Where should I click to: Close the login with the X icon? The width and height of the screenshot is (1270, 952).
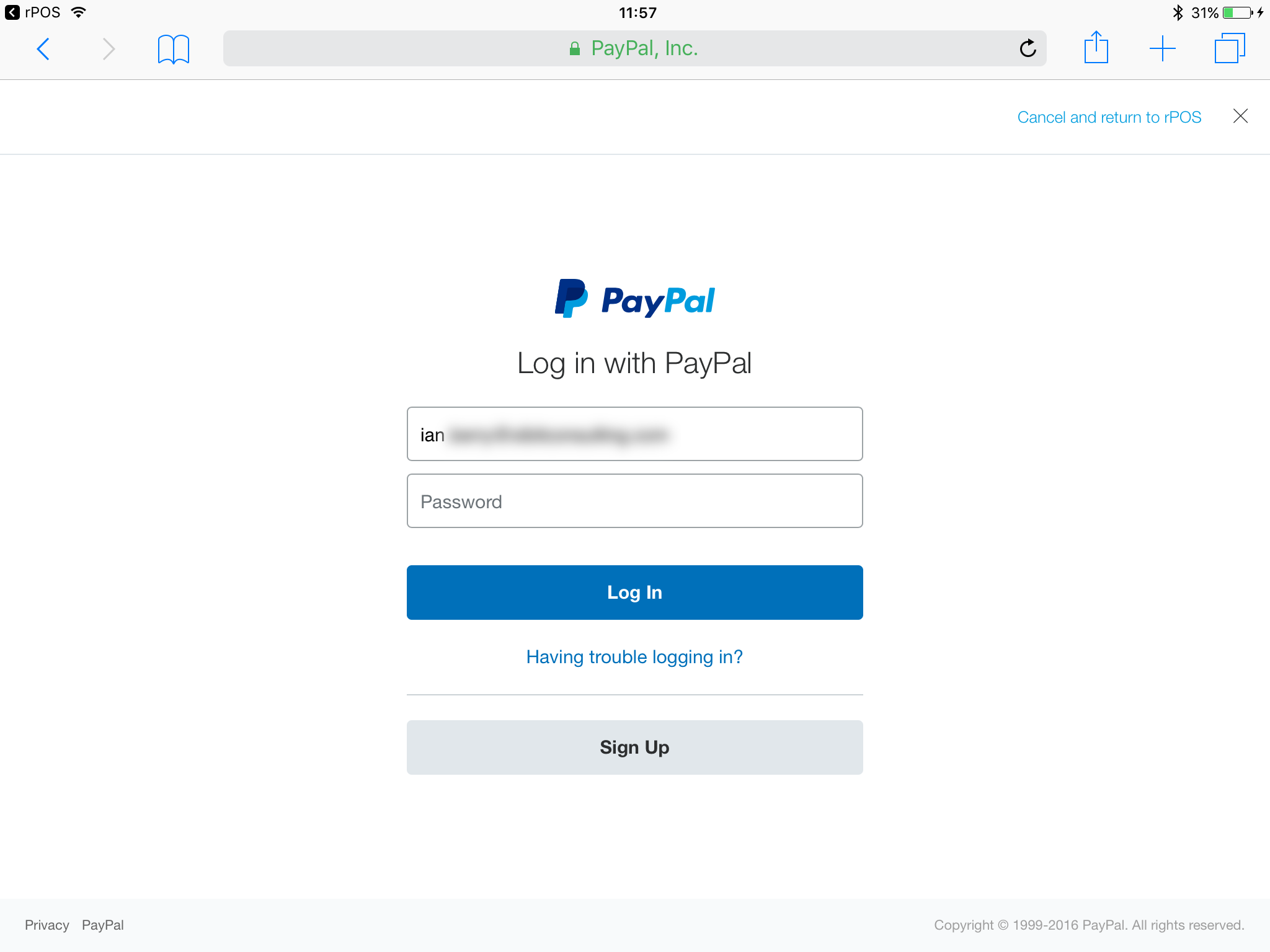coord(1240,116)
